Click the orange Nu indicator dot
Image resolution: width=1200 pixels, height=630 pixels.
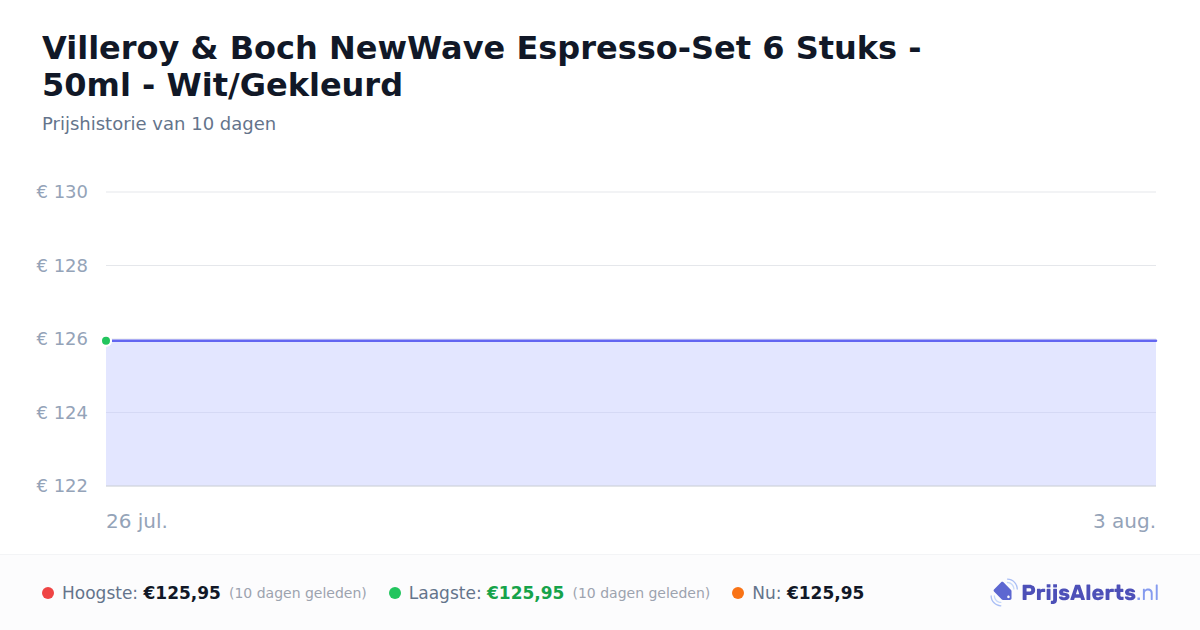pyautogui.click(x=738, y=593)
